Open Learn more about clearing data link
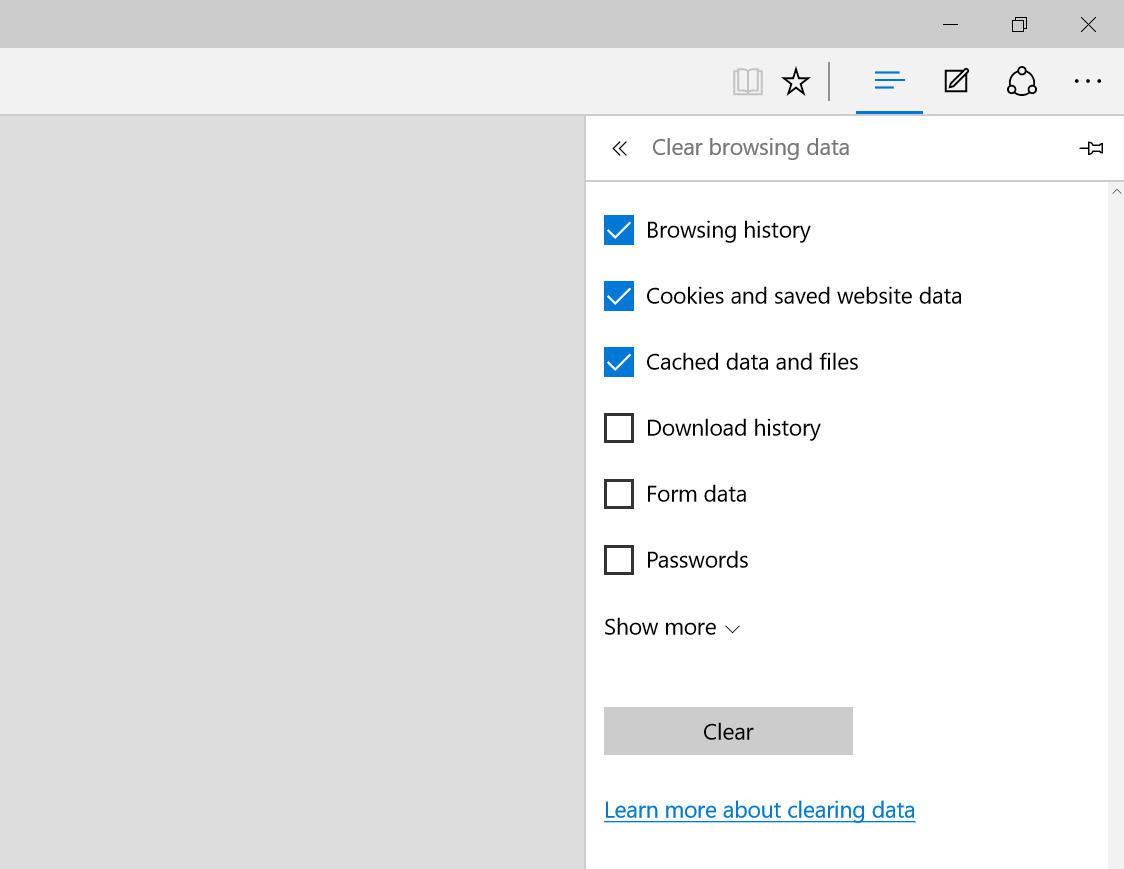This screenshot has height=869, width=1124. 759,810
